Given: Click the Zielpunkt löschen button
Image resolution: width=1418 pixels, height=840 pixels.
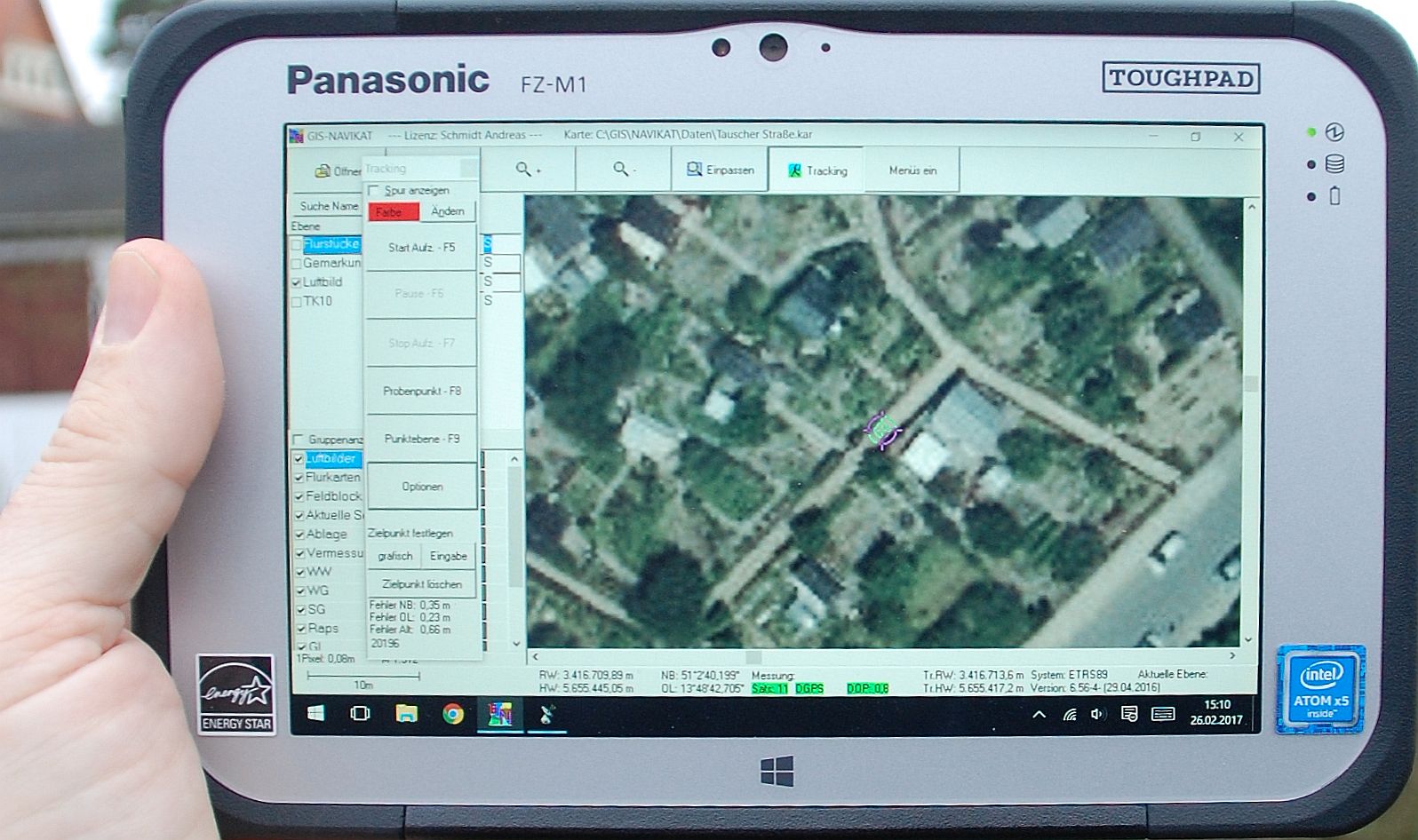Looking at the screenshot, I should 422,584.
